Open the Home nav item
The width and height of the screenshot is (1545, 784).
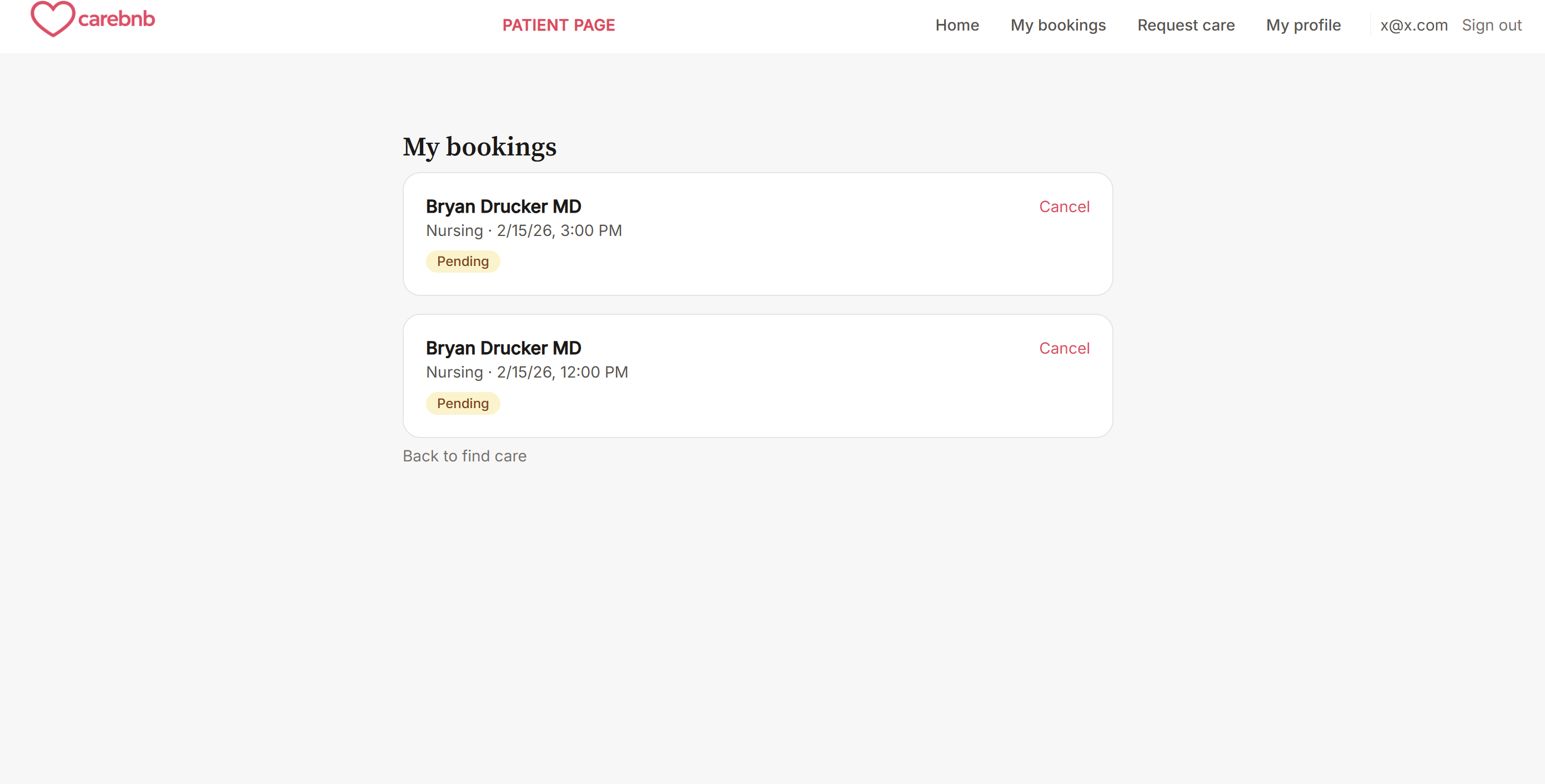[957, 25]
